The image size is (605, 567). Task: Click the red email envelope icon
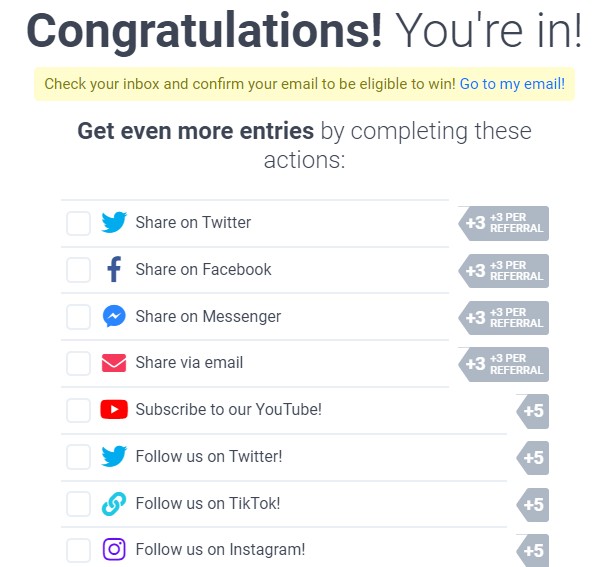click(x=114, y=363)
